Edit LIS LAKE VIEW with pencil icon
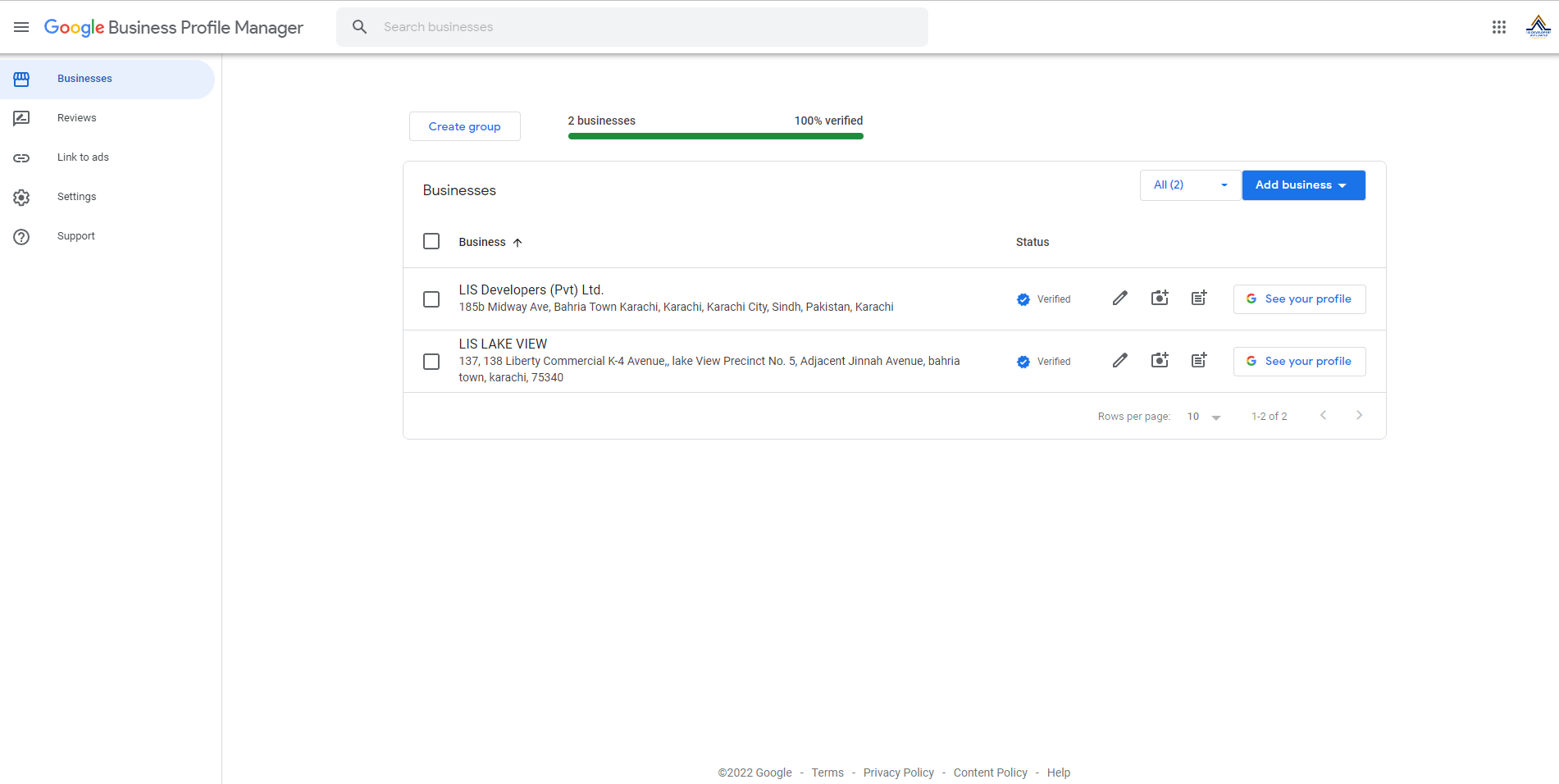This screenshot has width=1559, height=784. [1119, 361]
